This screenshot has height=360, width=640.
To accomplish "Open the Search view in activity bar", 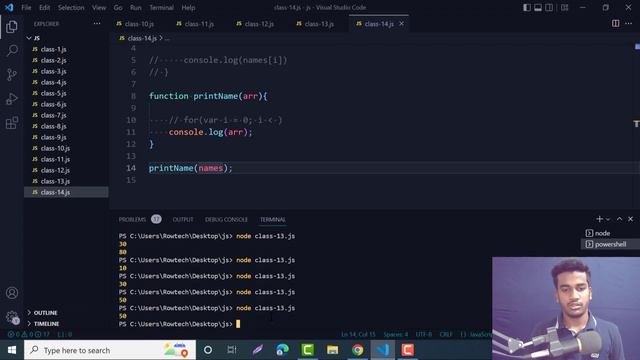I will [x=12, y=51].
